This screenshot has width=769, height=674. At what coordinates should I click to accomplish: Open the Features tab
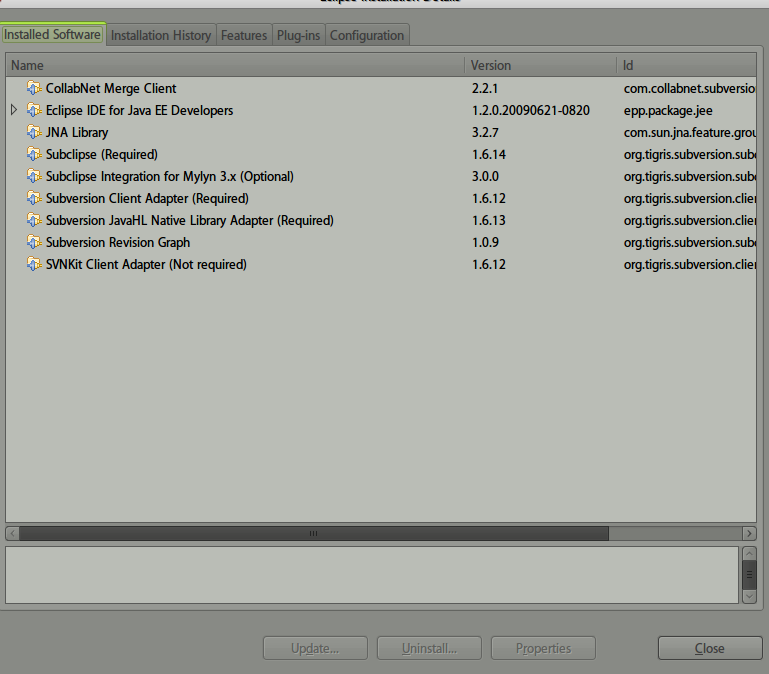tap(244, 35)
